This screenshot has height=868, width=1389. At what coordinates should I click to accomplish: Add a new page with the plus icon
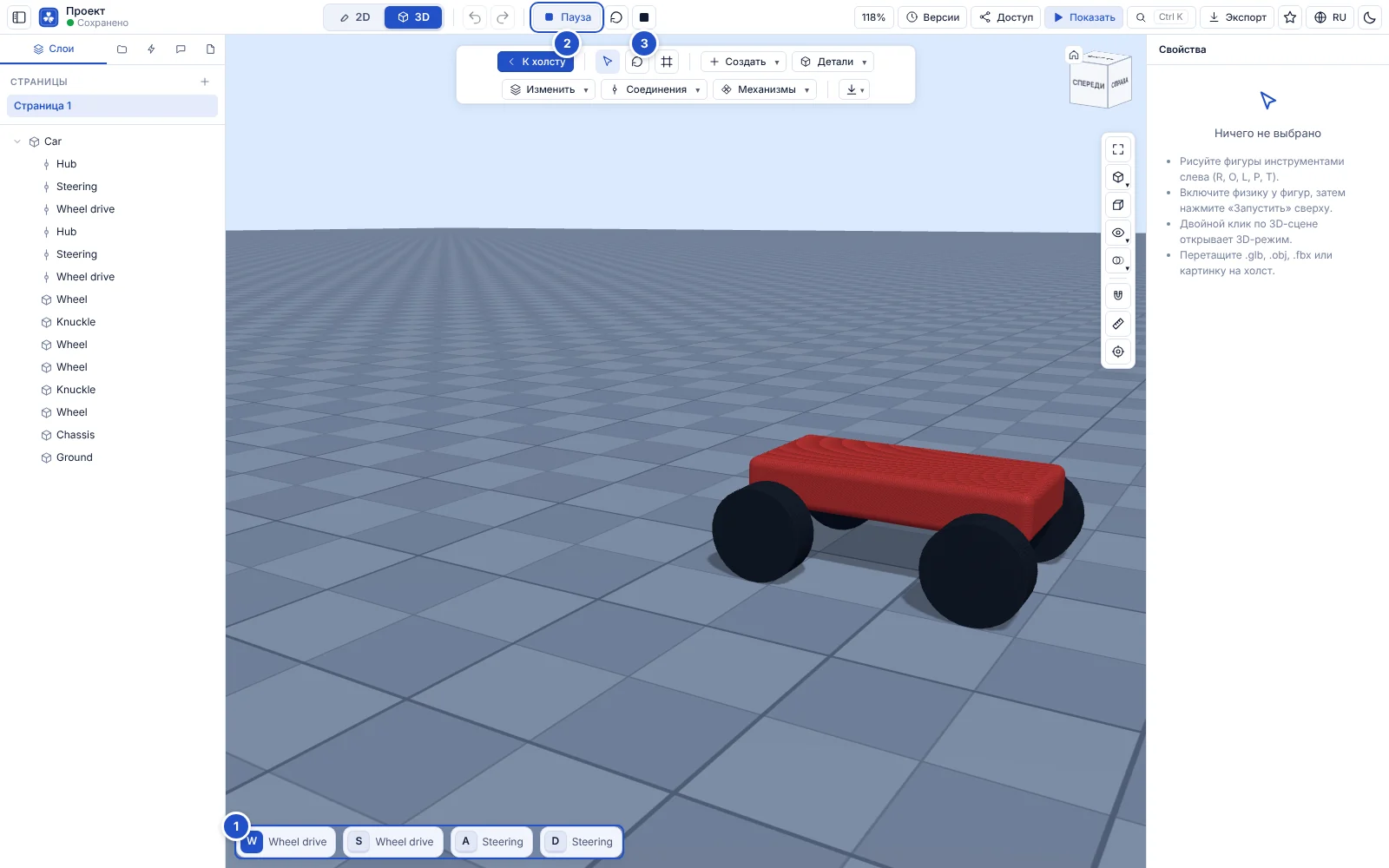205,82
